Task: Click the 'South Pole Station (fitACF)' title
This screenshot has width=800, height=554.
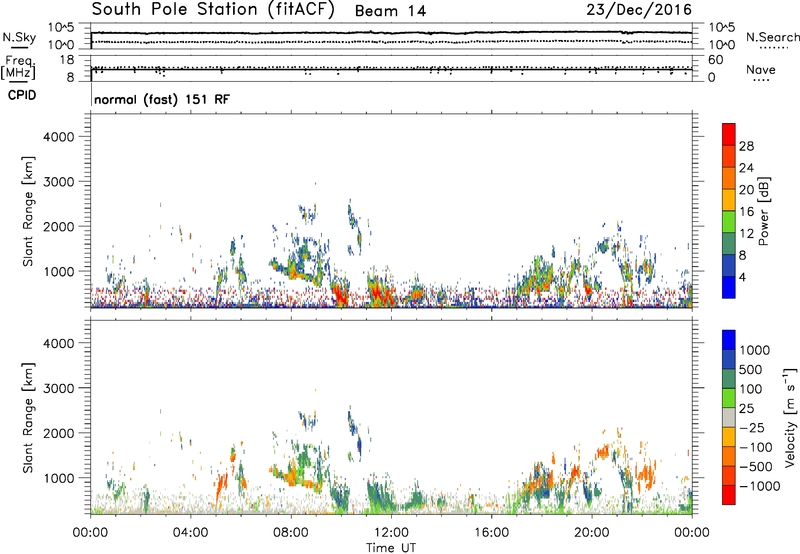Action: pos(213,10)
